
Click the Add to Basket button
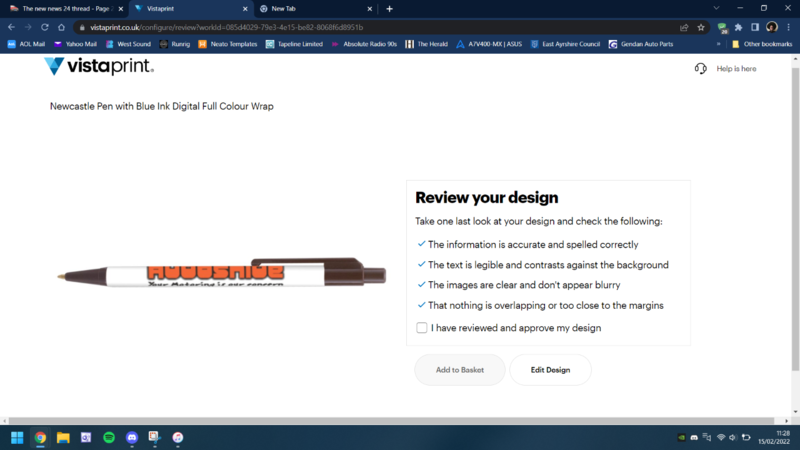(x=460, y=370)
